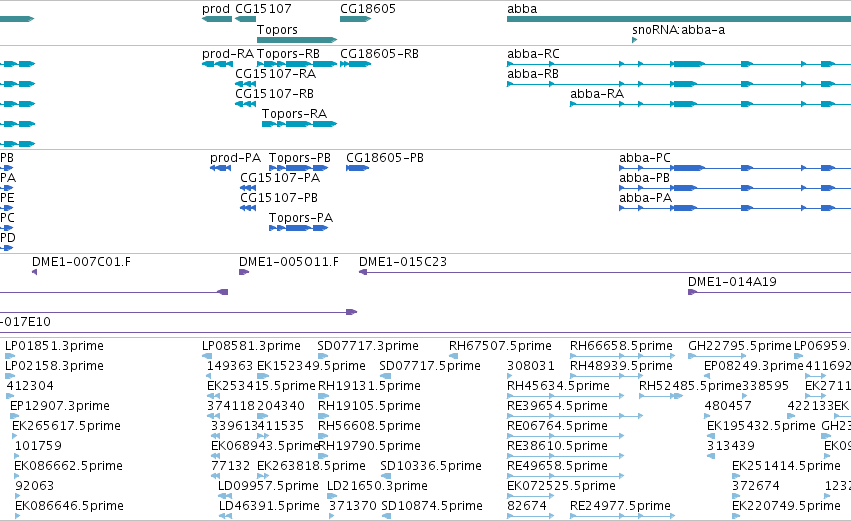Click the EK265617.5prime EST label
This screenshot has height=521, width=851.
66,426
